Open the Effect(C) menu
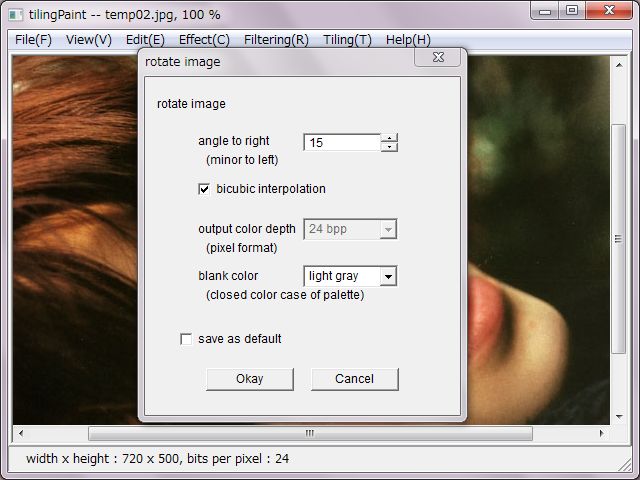This screenshot has height=480, width=640. pos(204,40)
